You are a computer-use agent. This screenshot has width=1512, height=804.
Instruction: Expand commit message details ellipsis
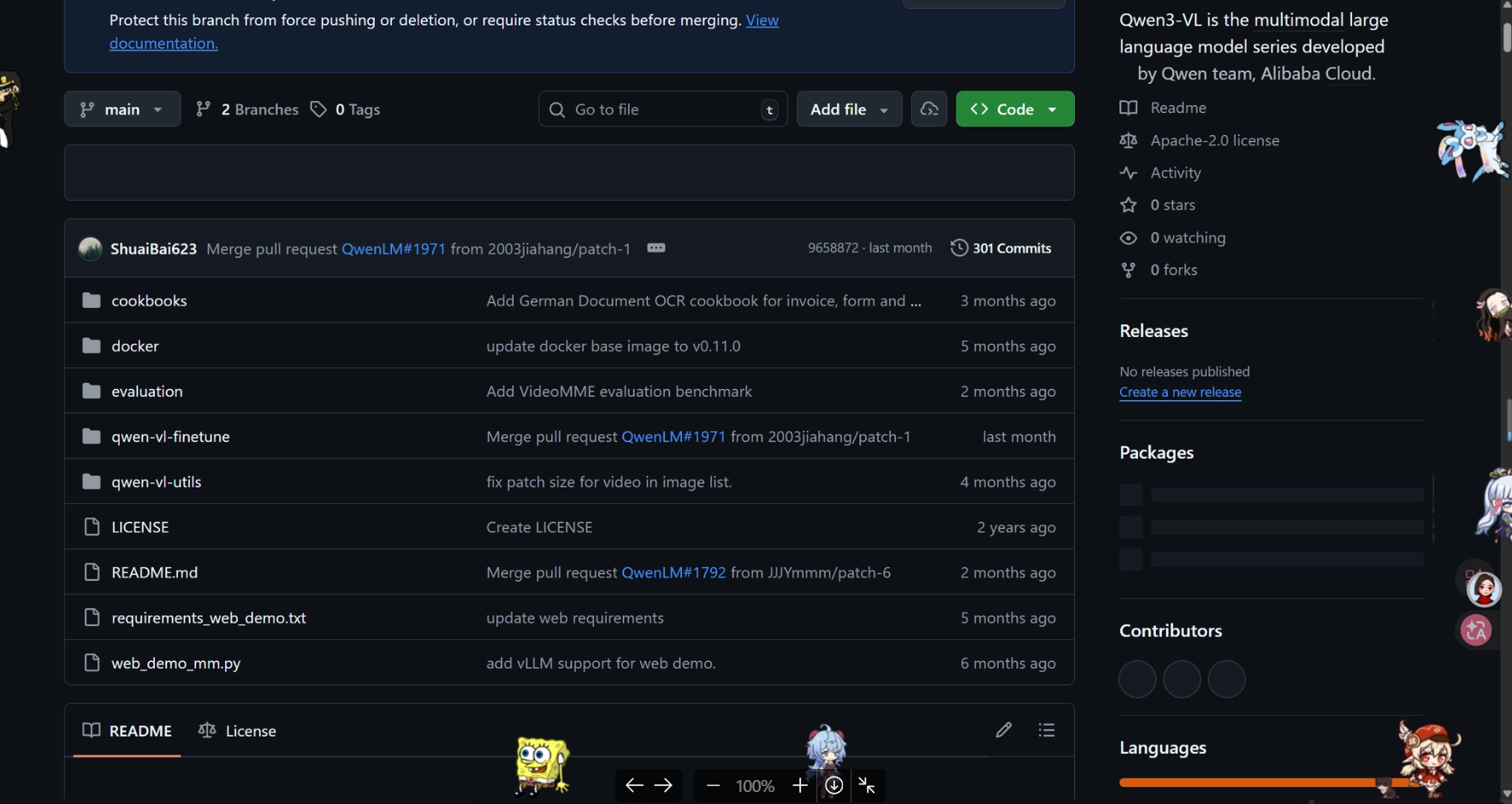[x=656, y=248]
